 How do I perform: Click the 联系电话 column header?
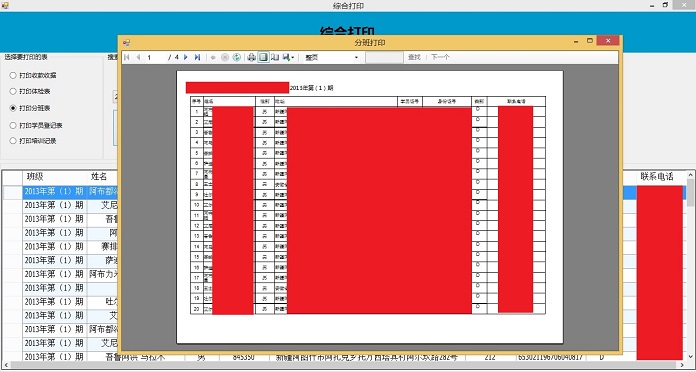point(656,177)
